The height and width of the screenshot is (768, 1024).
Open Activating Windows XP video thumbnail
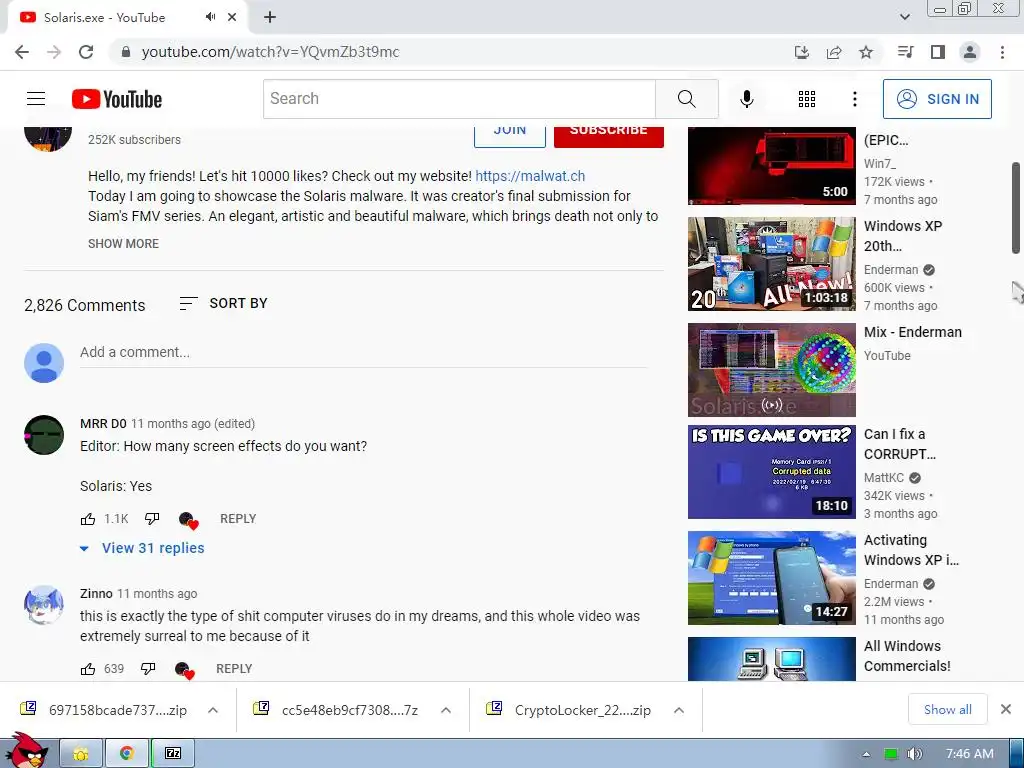tap(771, 578)
